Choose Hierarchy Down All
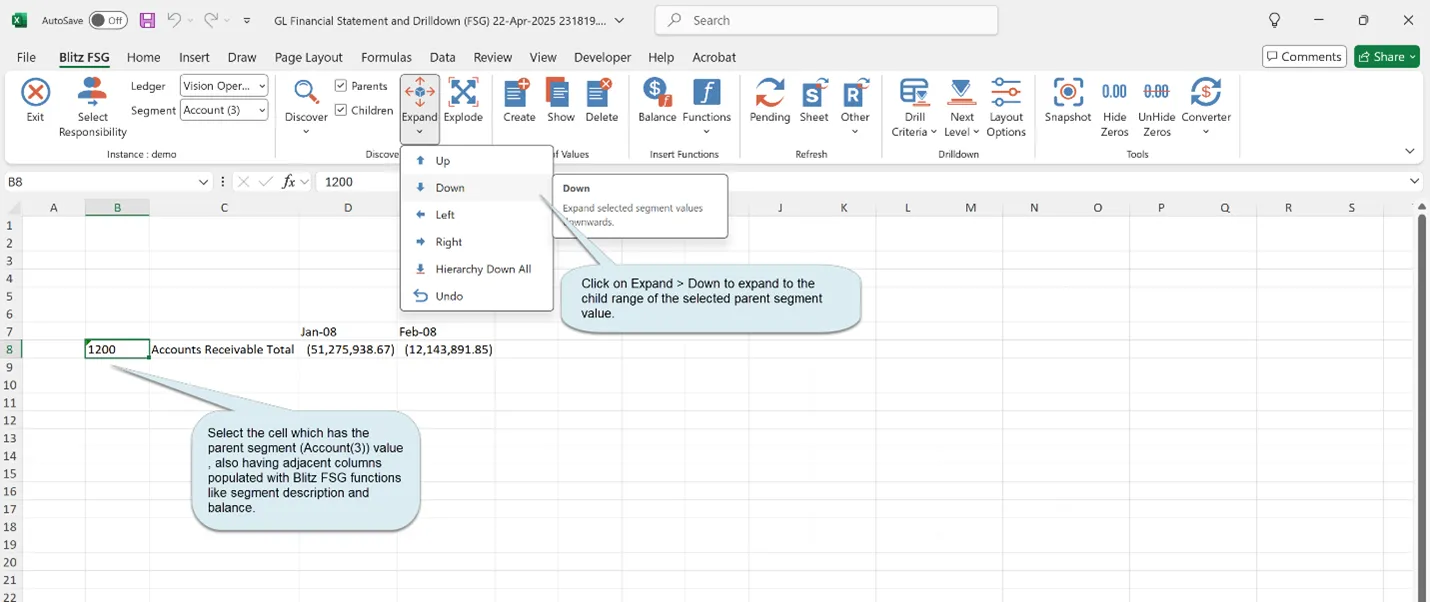The image size is (1430, 602). click(x=476, y=269)
